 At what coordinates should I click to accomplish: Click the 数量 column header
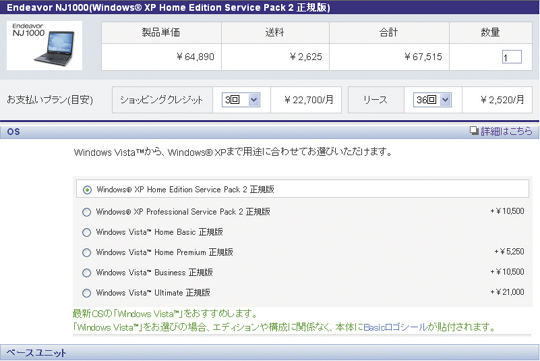[490, 33]
